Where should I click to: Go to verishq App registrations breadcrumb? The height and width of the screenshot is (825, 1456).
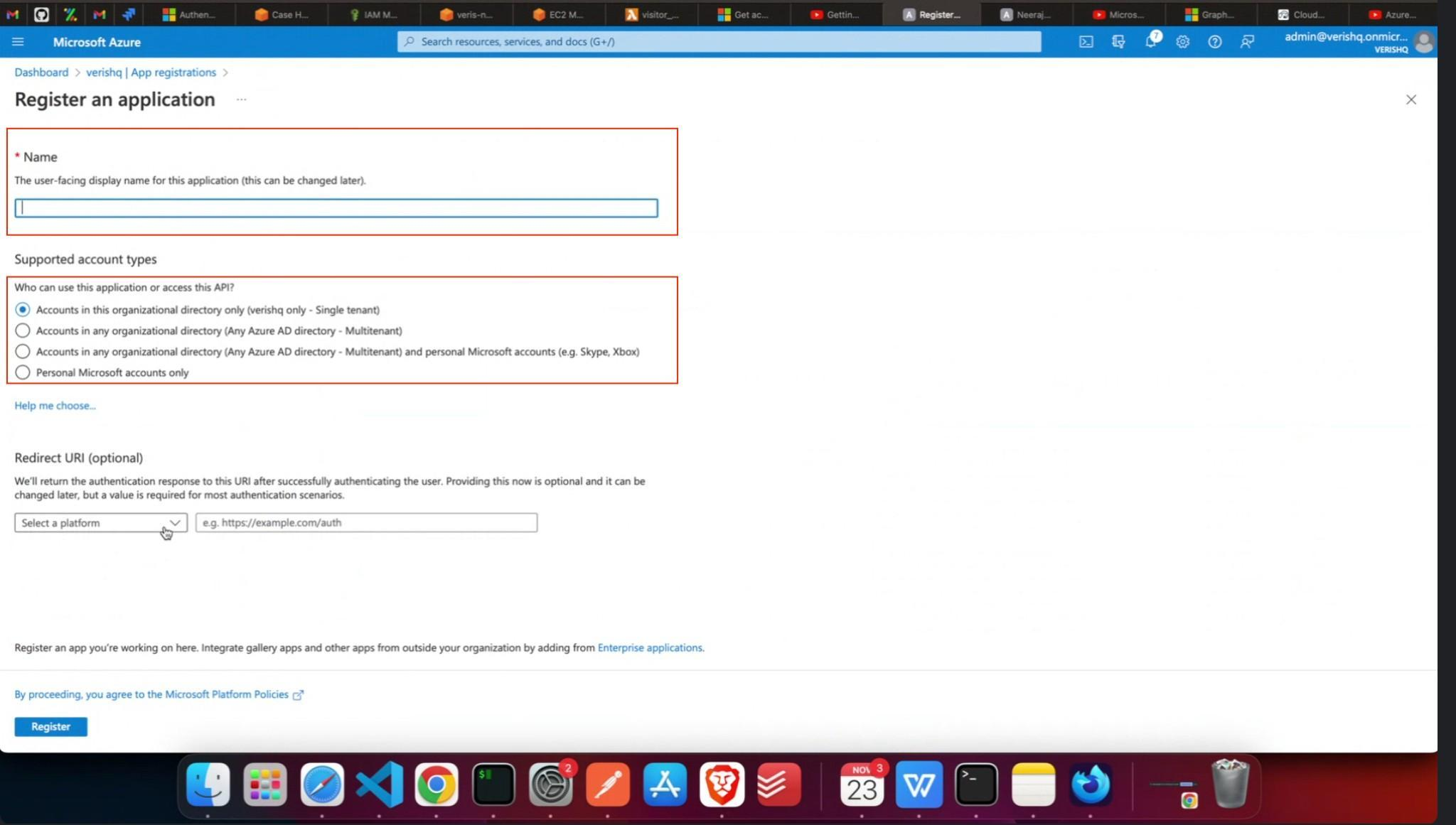(151, 72)
